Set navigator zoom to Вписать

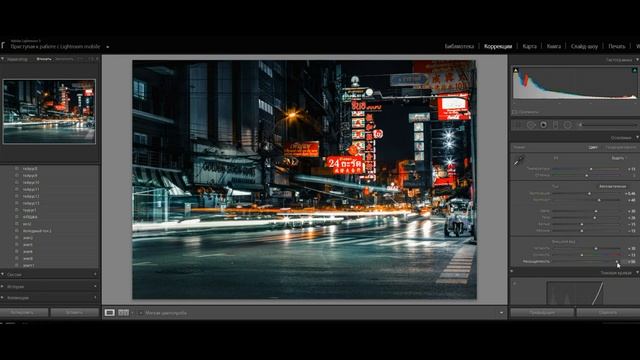click(x=44, y=59)
